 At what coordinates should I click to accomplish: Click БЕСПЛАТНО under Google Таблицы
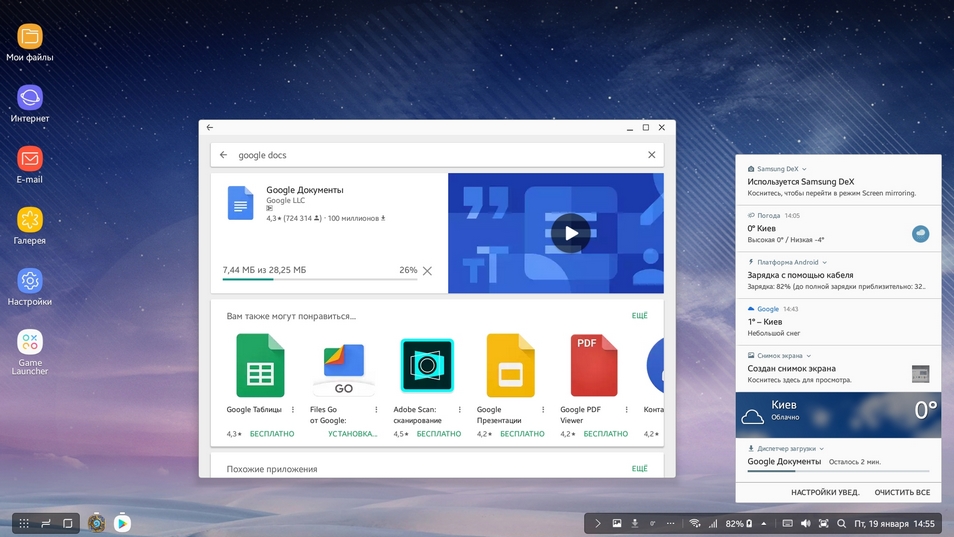(272, 434)
